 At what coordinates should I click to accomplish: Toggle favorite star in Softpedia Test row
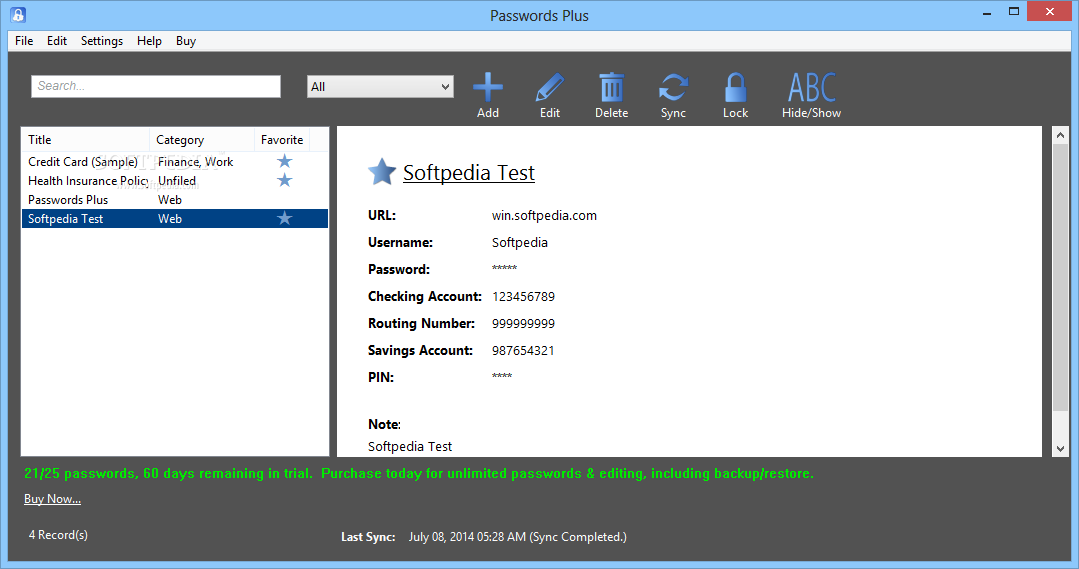(284, 218)
